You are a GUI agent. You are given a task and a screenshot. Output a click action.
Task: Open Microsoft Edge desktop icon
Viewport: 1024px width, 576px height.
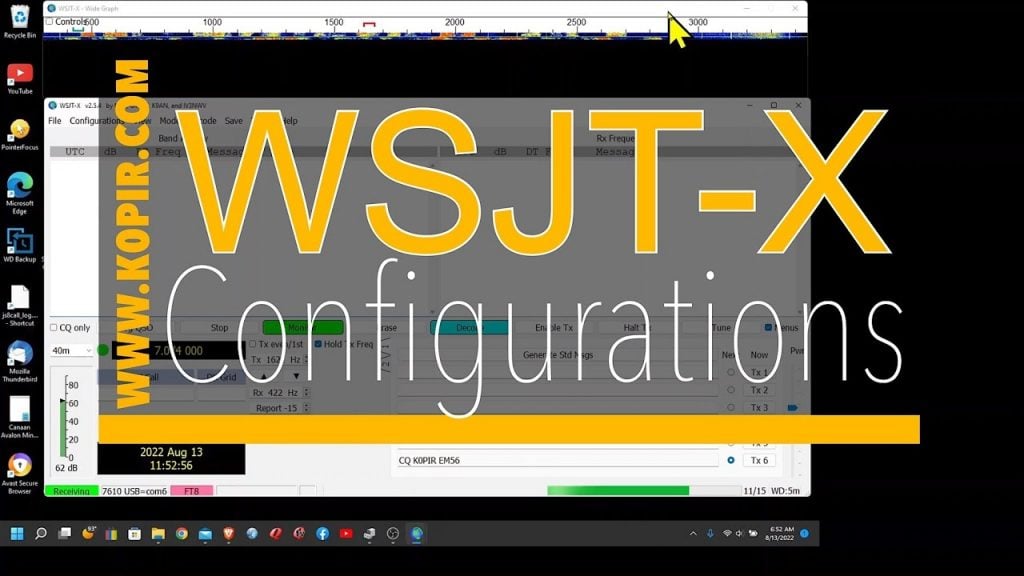[x=20, y=193]
